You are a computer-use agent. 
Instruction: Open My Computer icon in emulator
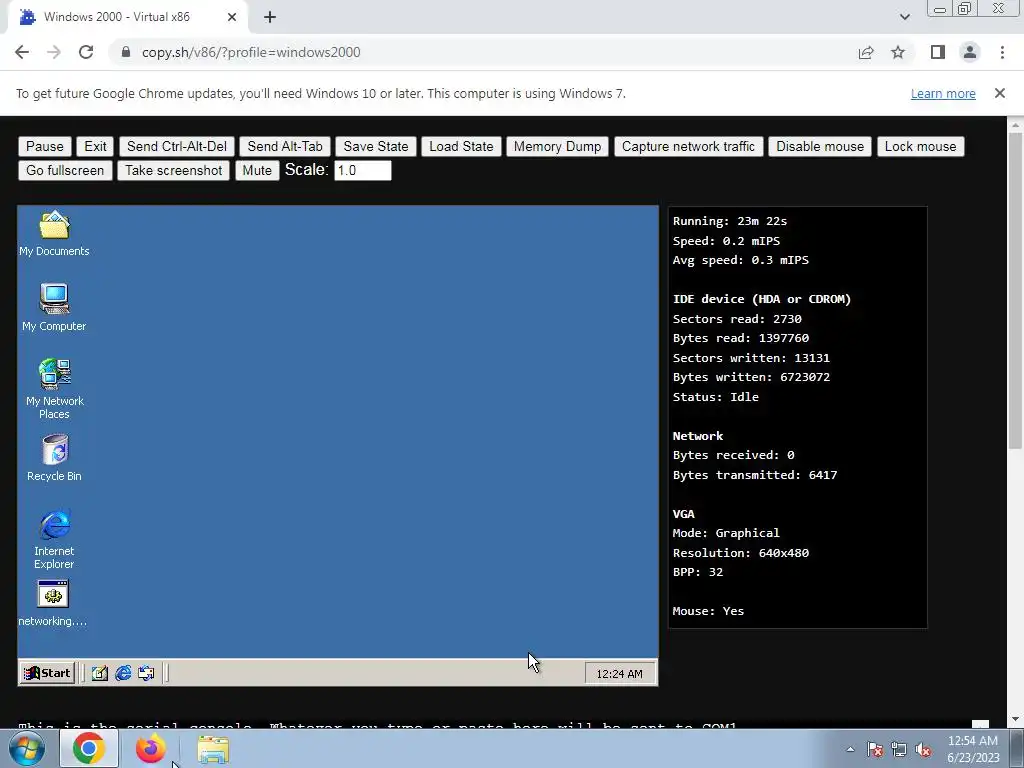(x=54, y=308)
